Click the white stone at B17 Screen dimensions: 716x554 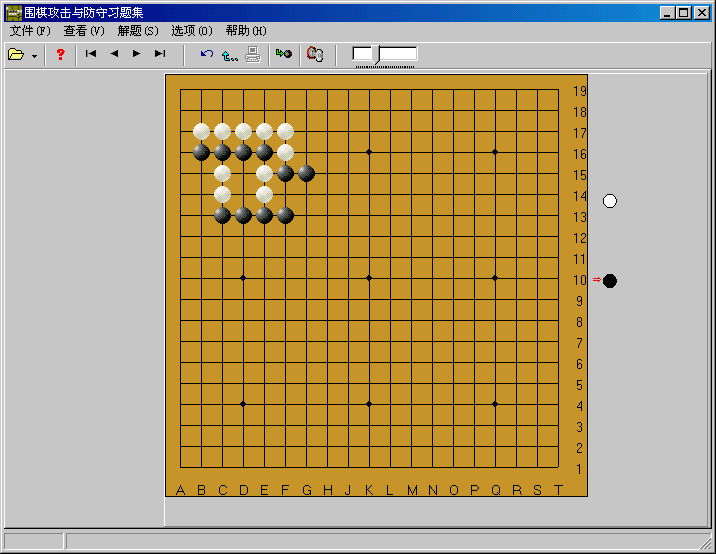point(201,132)
